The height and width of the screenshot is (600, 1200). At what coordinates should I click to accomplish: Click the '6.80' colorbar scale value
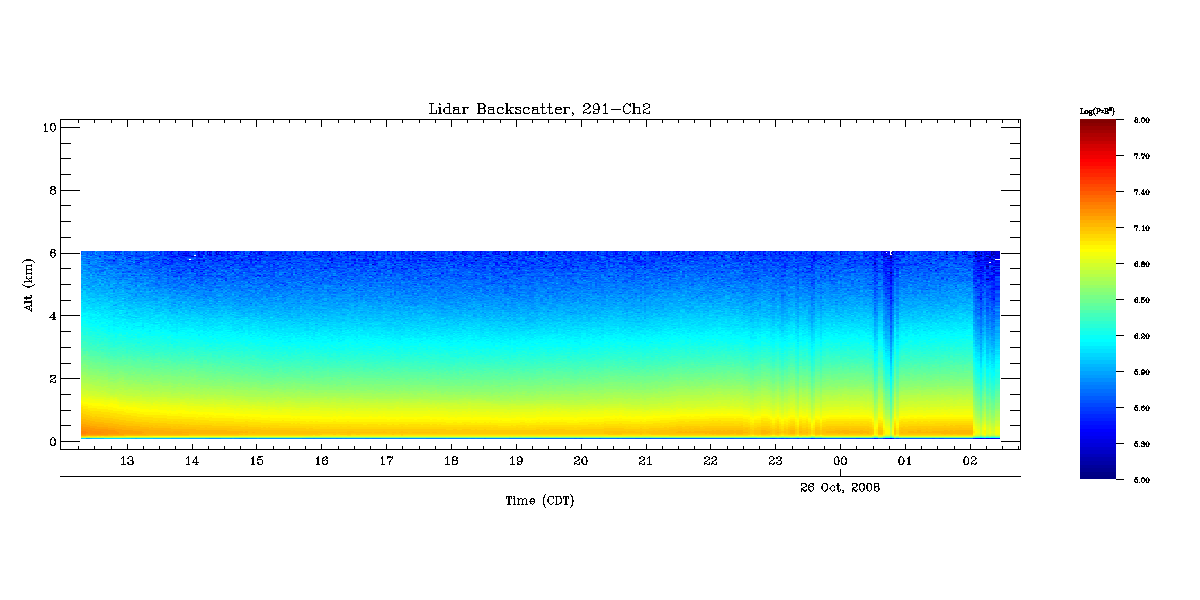click(x=1142, y=264)
